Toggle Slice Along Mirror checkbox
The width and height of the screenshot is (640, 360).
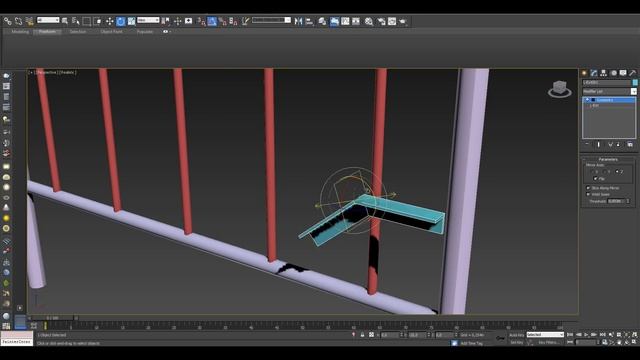(x=589, y=188)
